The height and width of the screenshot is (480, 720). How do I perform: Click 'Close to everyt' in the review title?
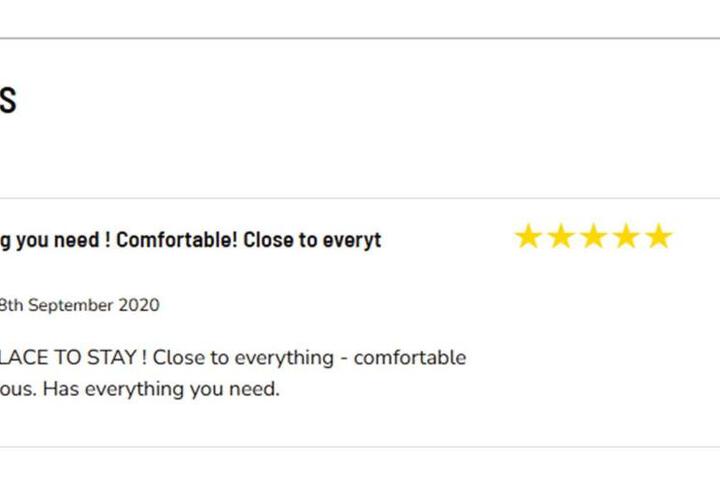(x=312, y=240)
